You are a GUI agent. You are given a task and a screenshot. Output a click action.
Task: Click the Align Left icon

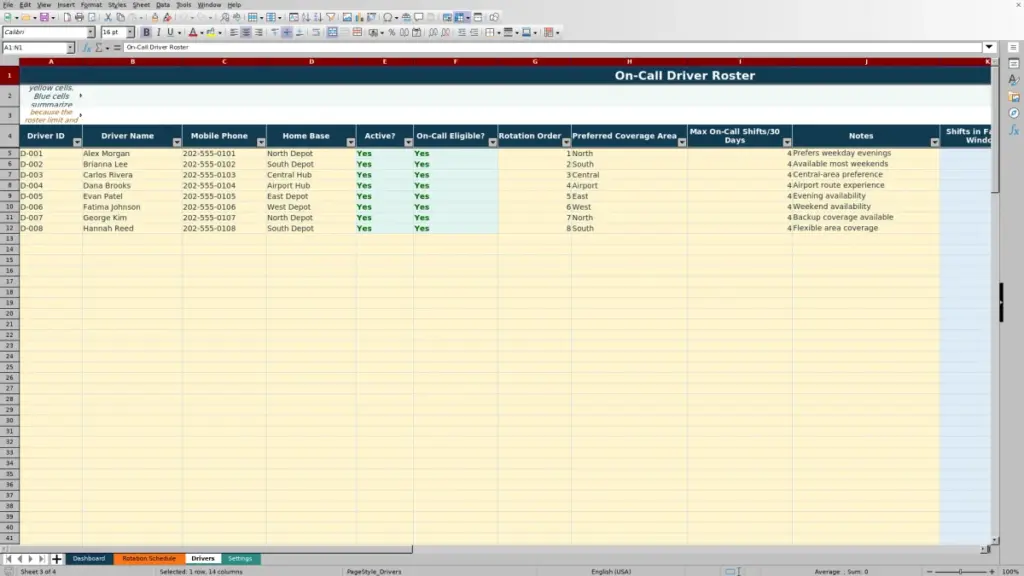coord(234,32)
